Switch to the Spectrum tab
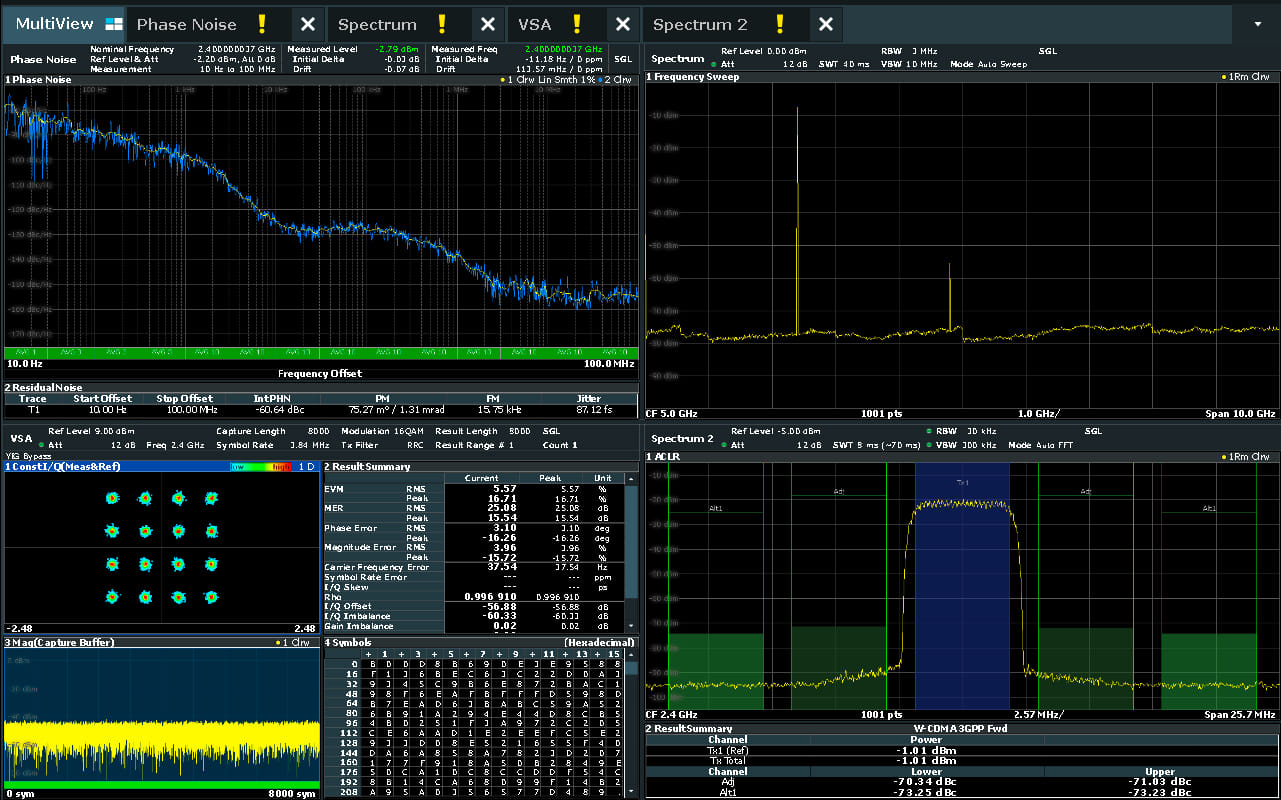 click(377, 24)
